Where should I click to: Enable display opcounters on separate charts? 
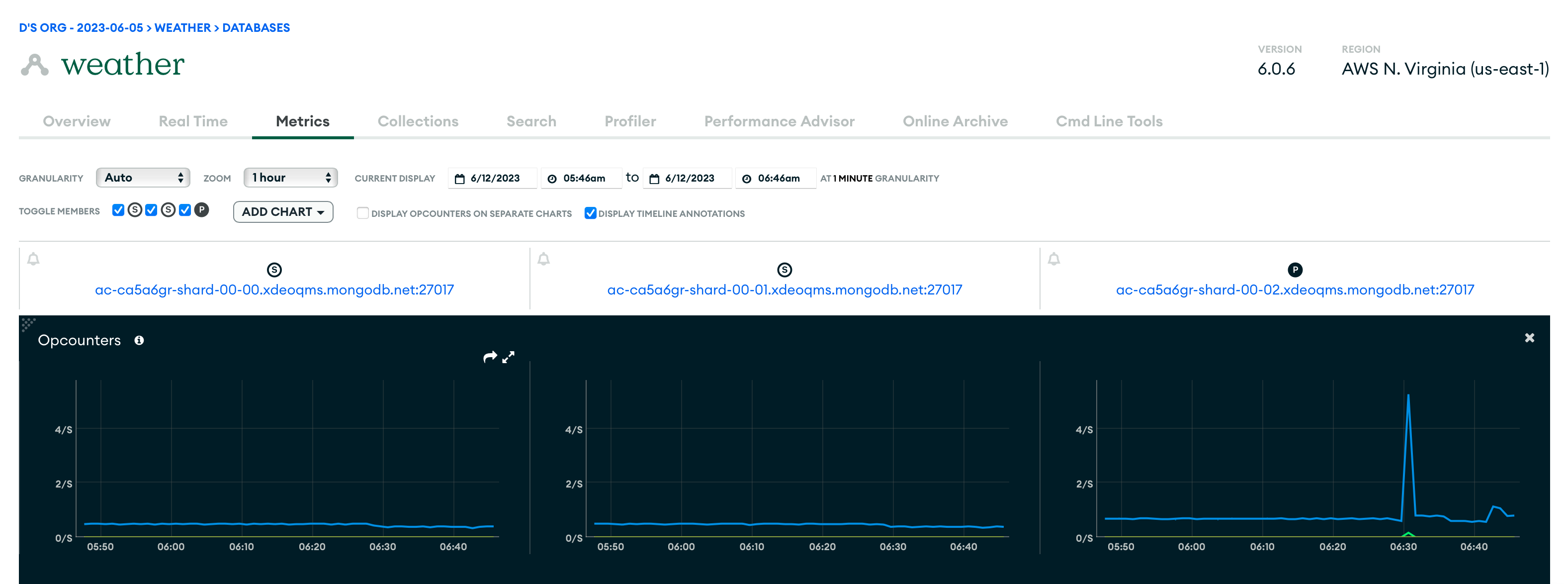363,213
